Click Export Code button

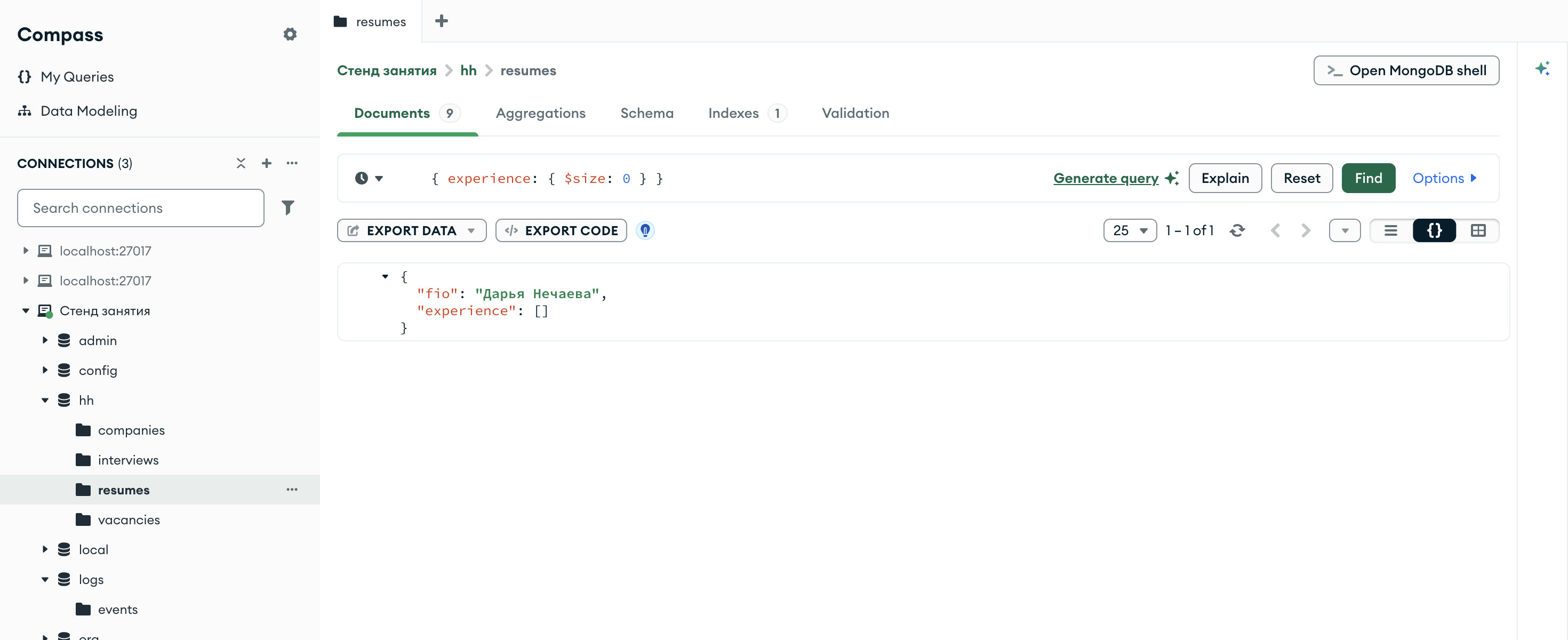(x=561, y=231)
